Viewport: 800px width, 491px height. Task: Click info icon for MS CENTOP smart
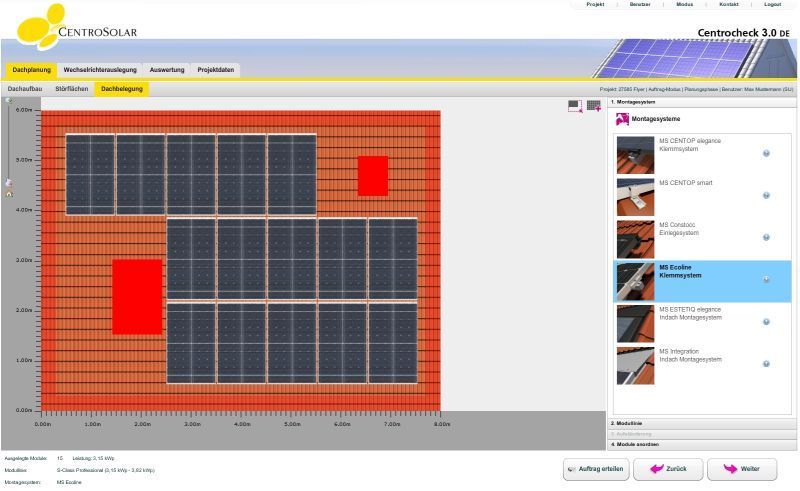766,195
